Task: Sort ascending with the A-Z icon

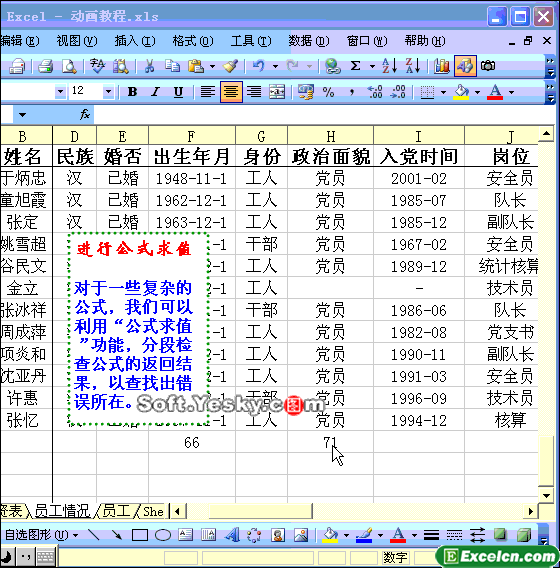Action: click(x=389, y=66)
